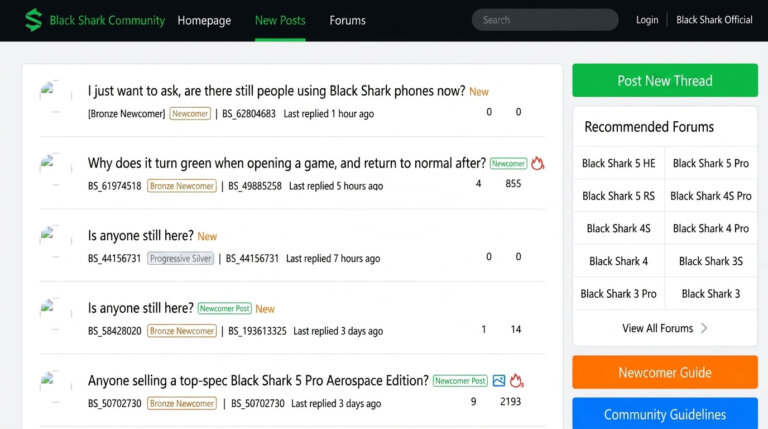
Task: Click the View All Forums link
Action: [x=657, y=328]
